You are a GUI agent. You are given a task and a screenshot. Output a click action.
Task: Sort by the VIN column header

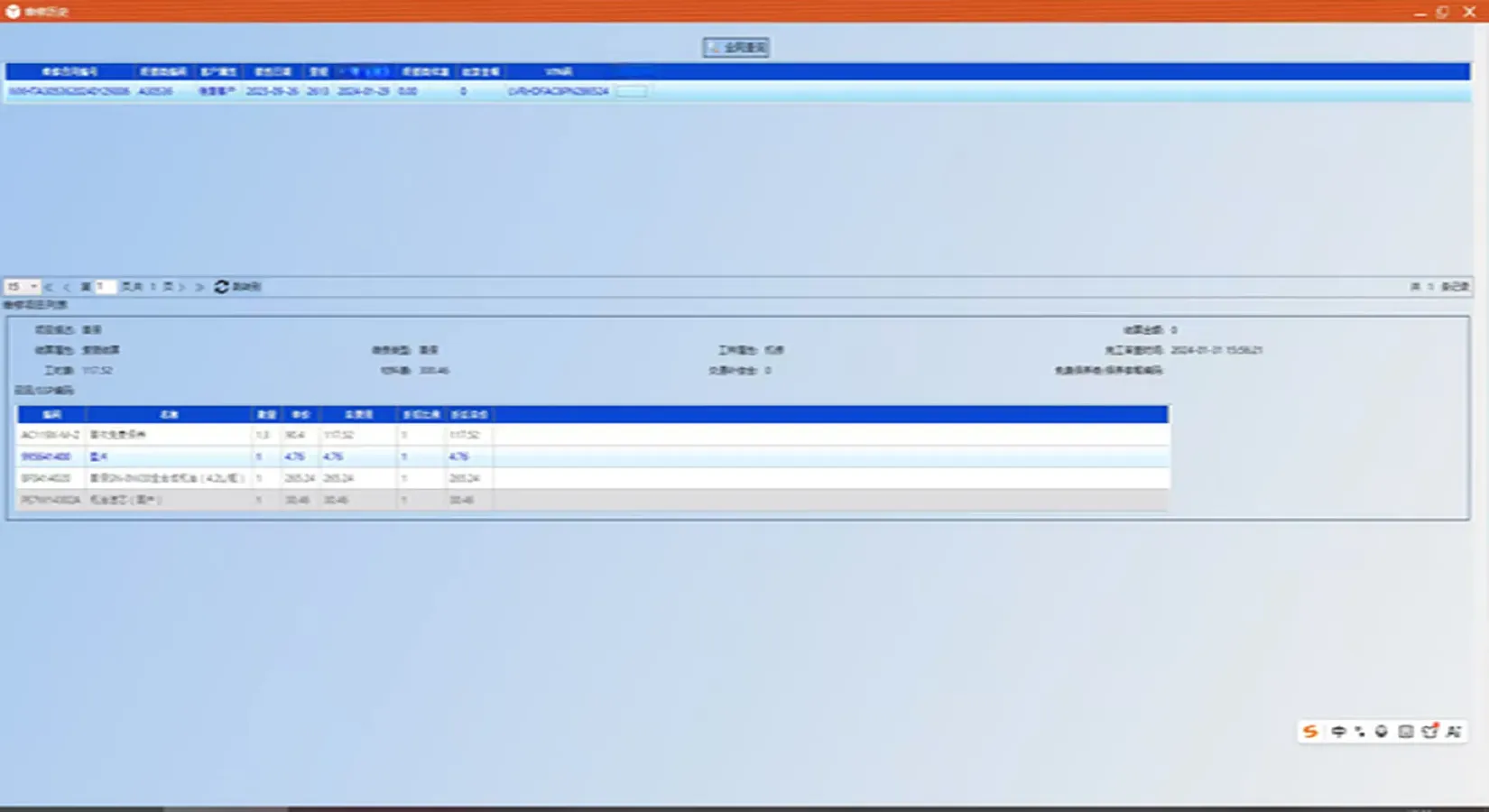(558, 71)
